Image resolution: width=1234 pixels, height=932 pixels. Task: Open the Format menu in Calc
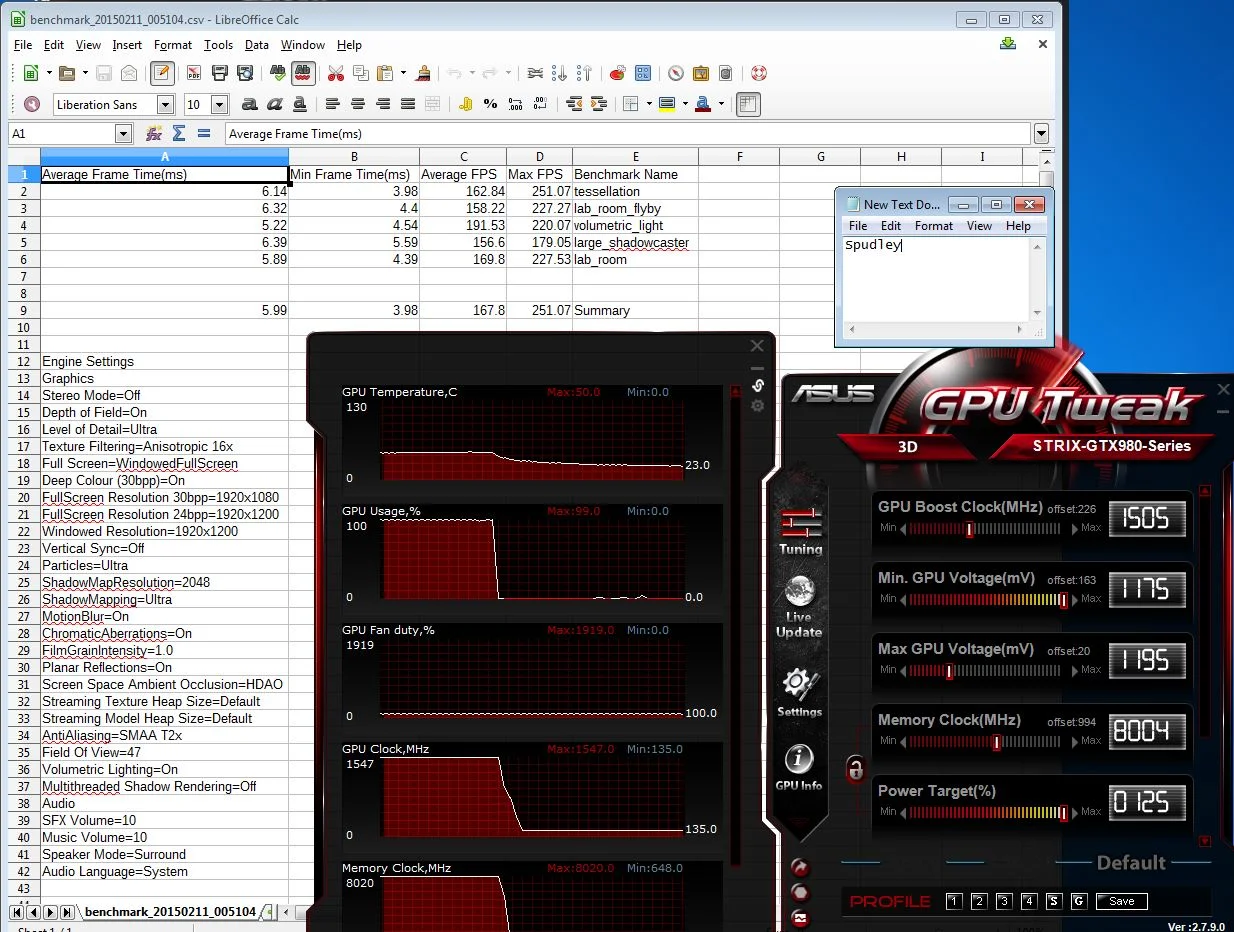tap(173, 45)
